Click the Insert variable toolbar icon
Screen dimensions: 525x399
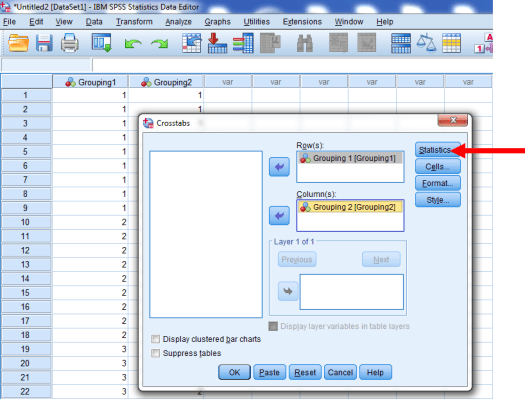click(x=366, y=43)
